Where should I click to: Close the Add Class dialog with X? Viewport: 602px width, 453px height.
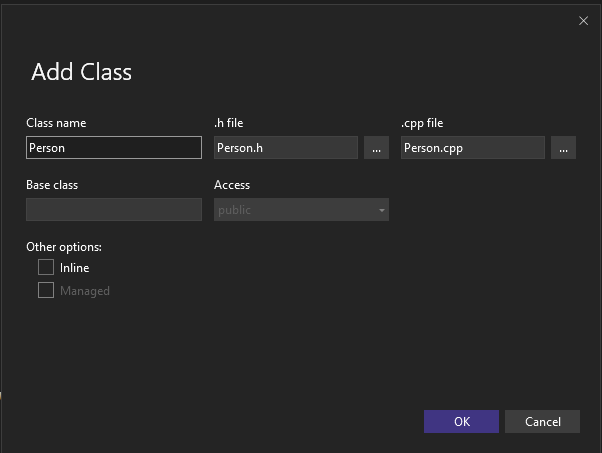583,20
